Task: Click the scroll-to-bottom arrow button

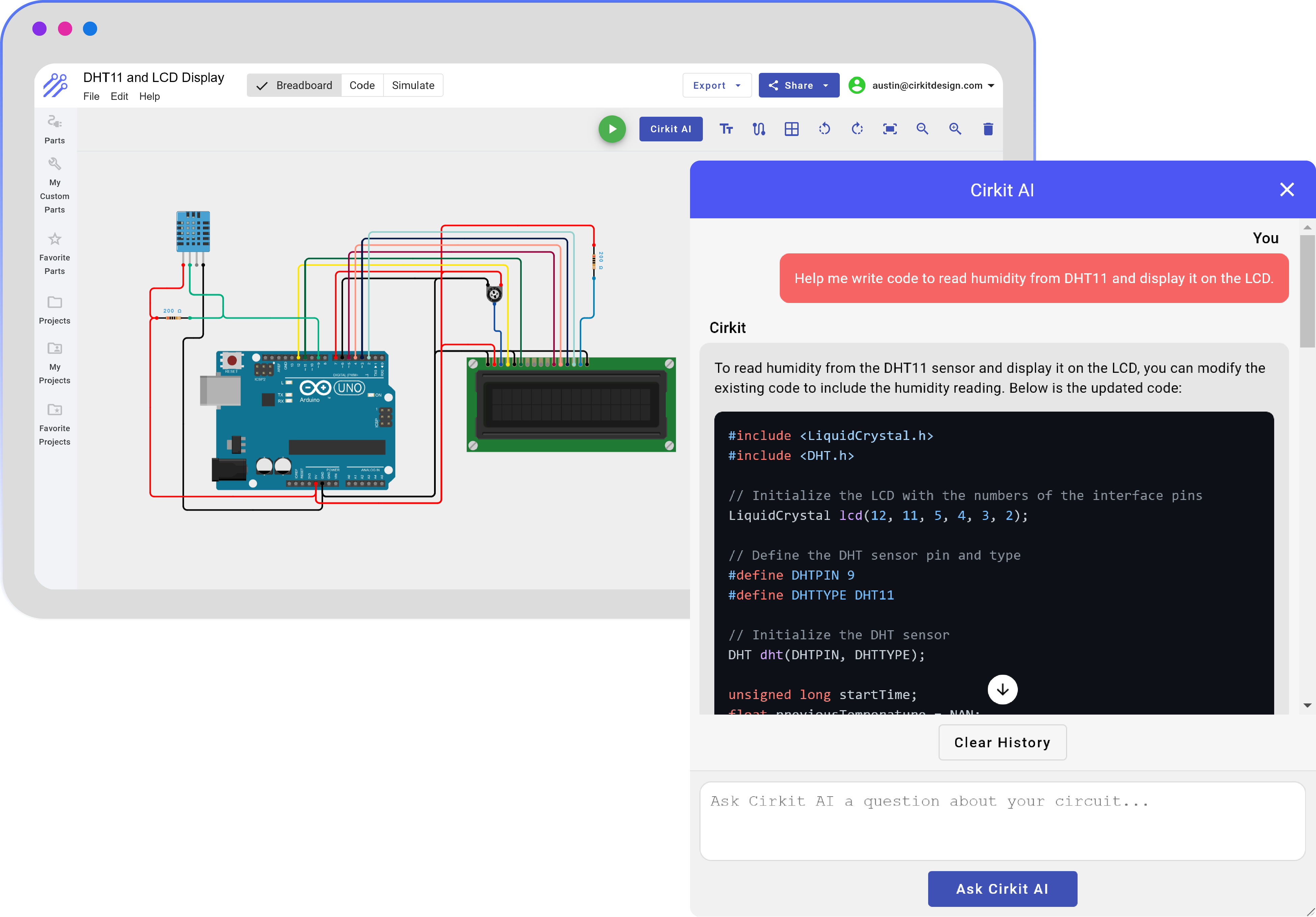Action: pos(1002,689)
